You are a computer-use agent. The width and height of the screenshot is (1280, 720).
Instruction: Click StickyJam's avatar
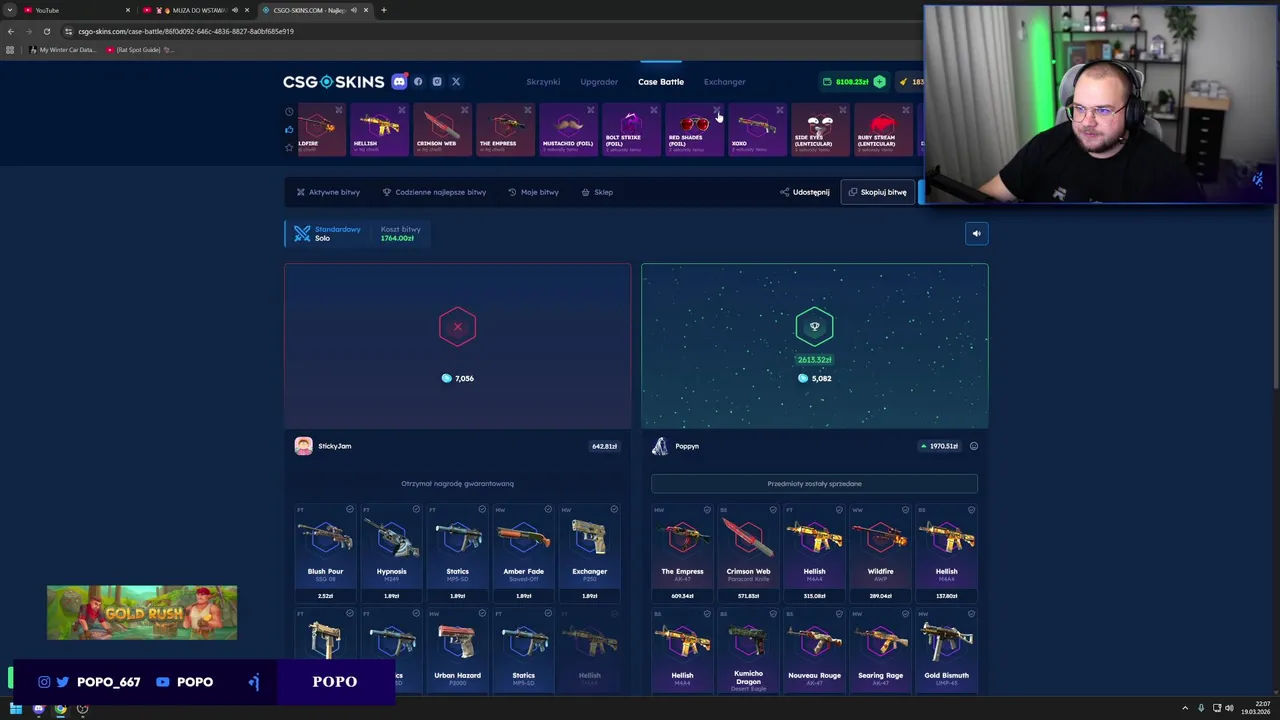click(303, 446)
